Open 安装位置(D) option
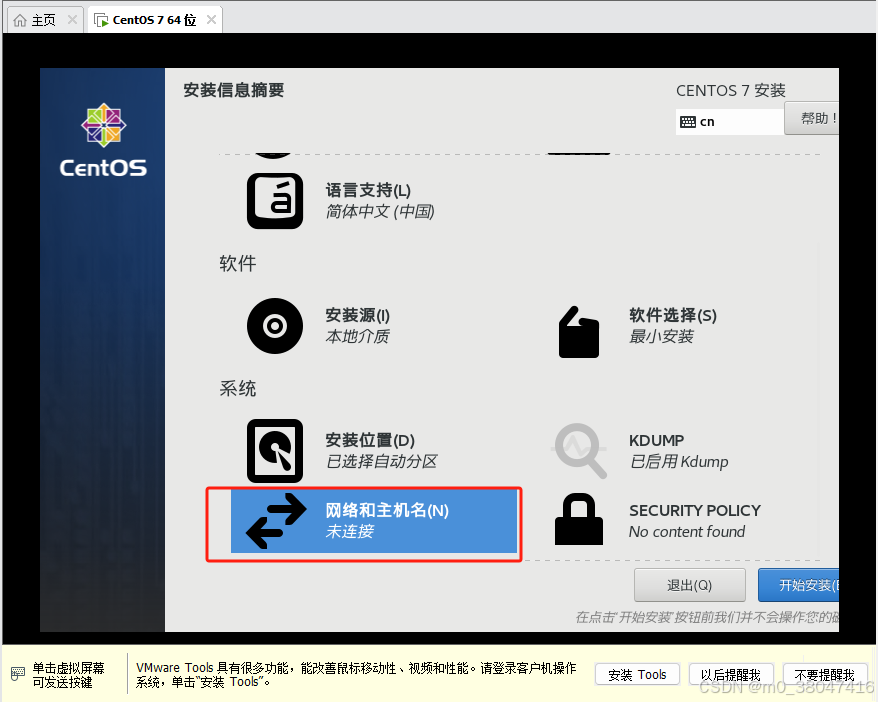This screenshot has width=878, height=702. click(x=370, y=441)
